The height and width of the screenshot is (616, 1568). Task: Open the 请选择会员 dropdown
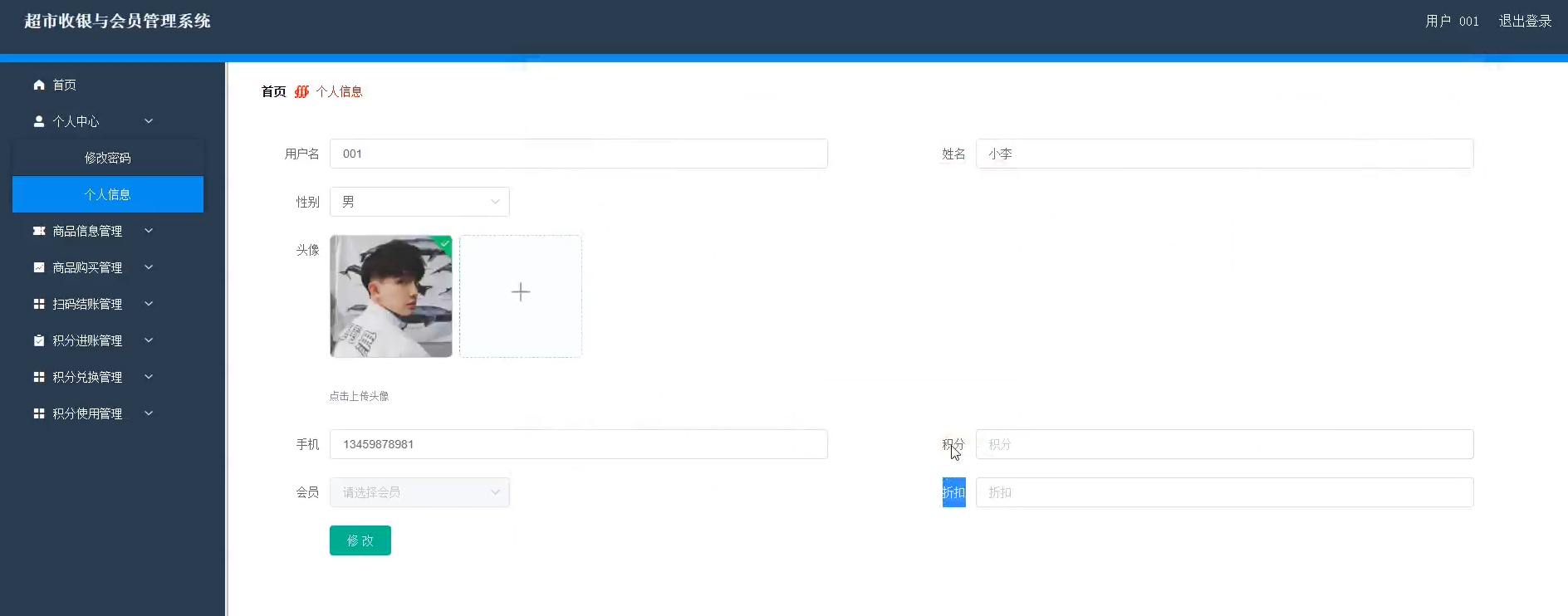point(419,492)
